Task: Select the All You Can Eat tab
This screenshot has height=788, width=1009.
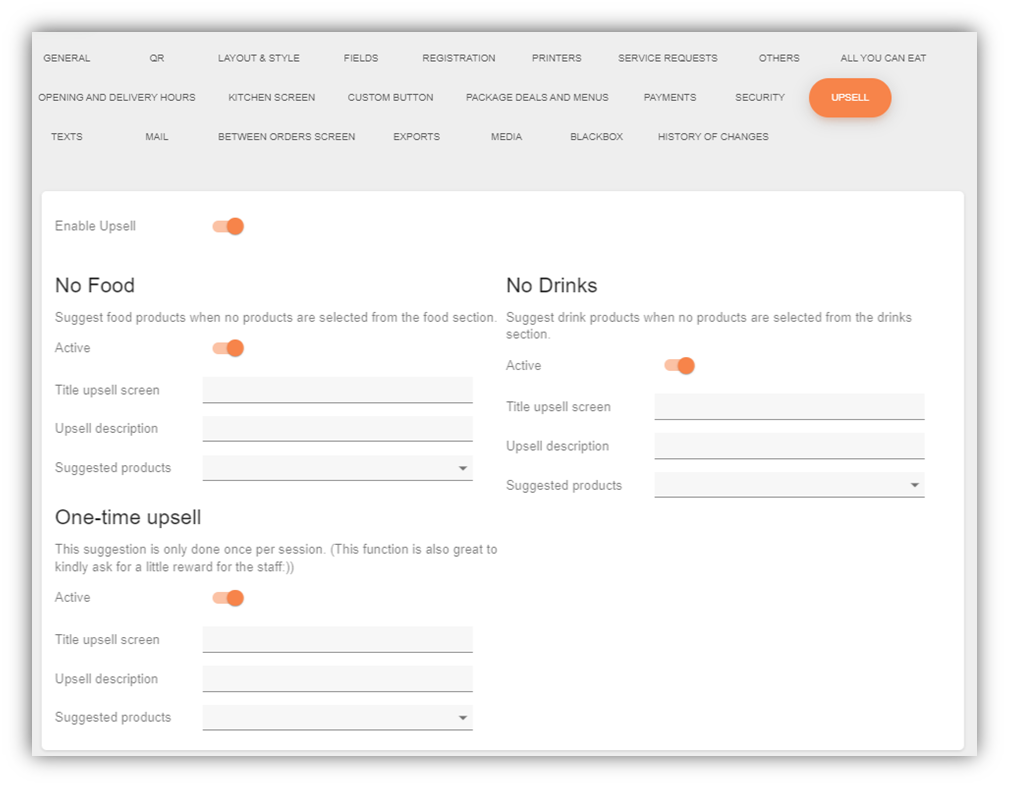Action: pyautogui.click(x=883, y=58)
